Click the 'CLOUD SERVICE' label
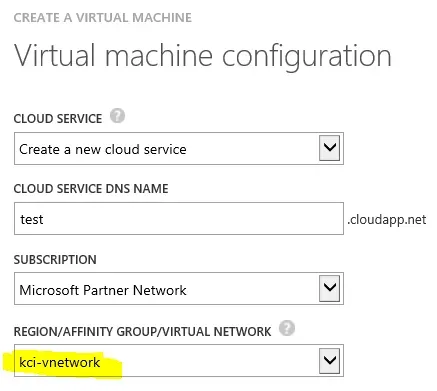Screen dimensions: 437x391 point(58,119)
